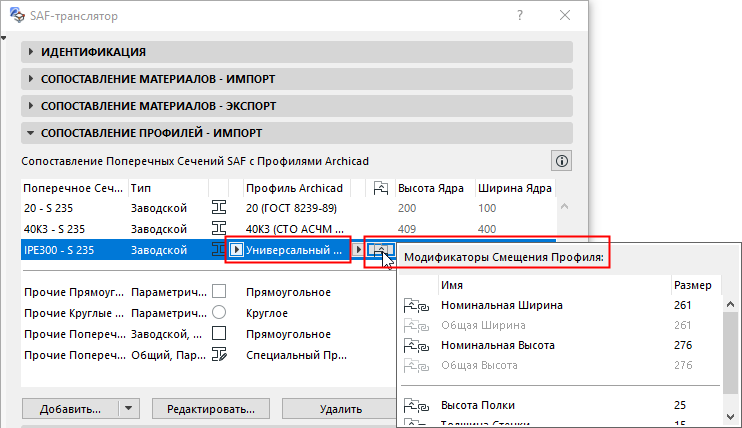The height and width of the screenshot is (428, 742).
Task: Collapse СОПОСТАВЛЕНИЕ ПРОФИЛЕЙ - ИМПОРТ panel
Action: click(x=297, y=133)
